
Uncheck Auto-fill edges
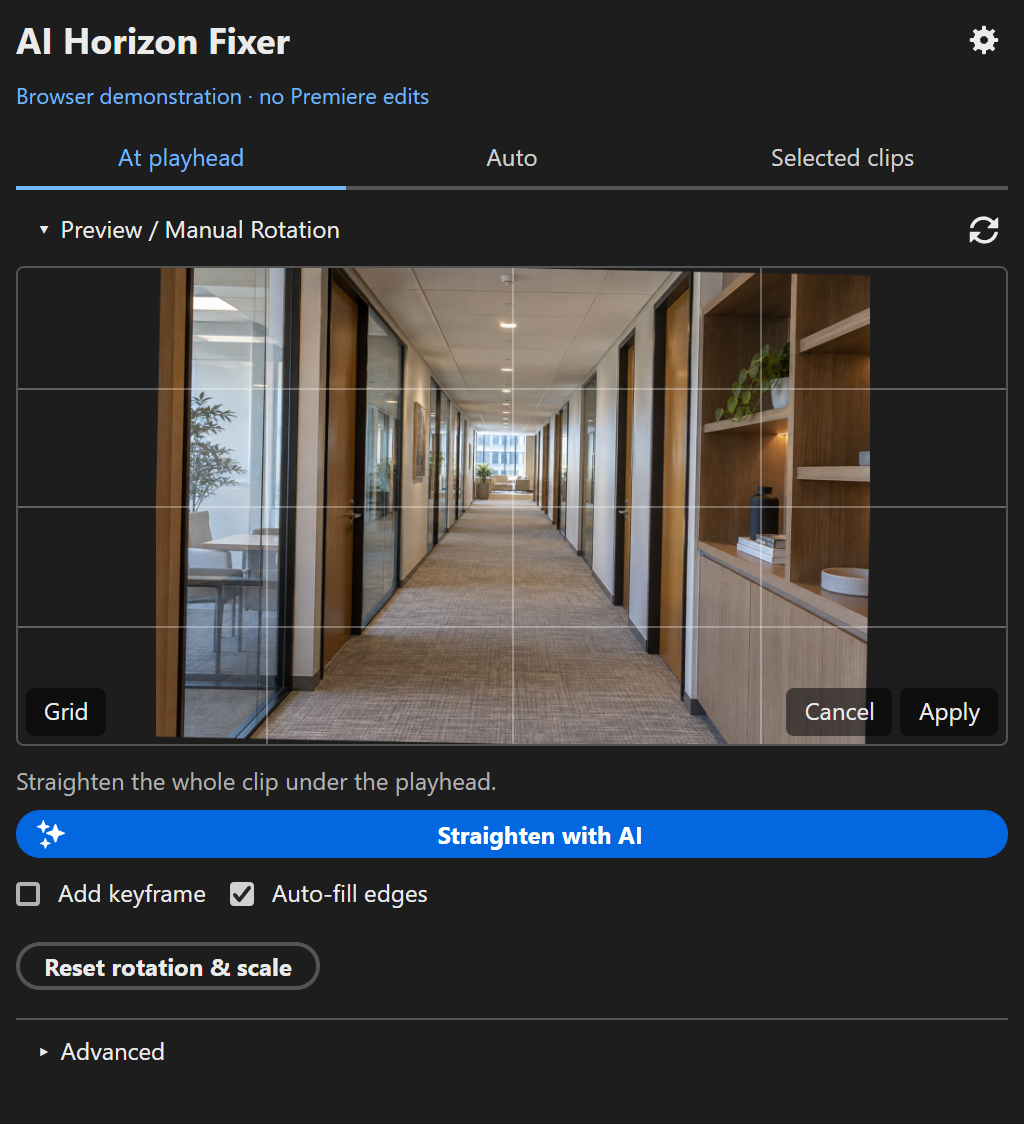pos(242,894)
